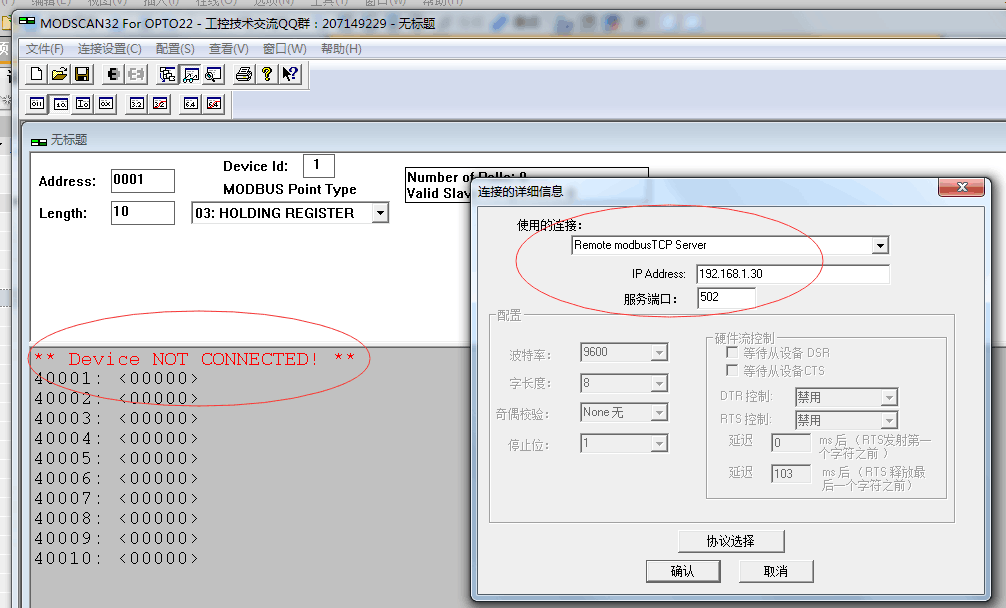Open the 配置(S) menu
The image size is (1006, 608).
175,49
